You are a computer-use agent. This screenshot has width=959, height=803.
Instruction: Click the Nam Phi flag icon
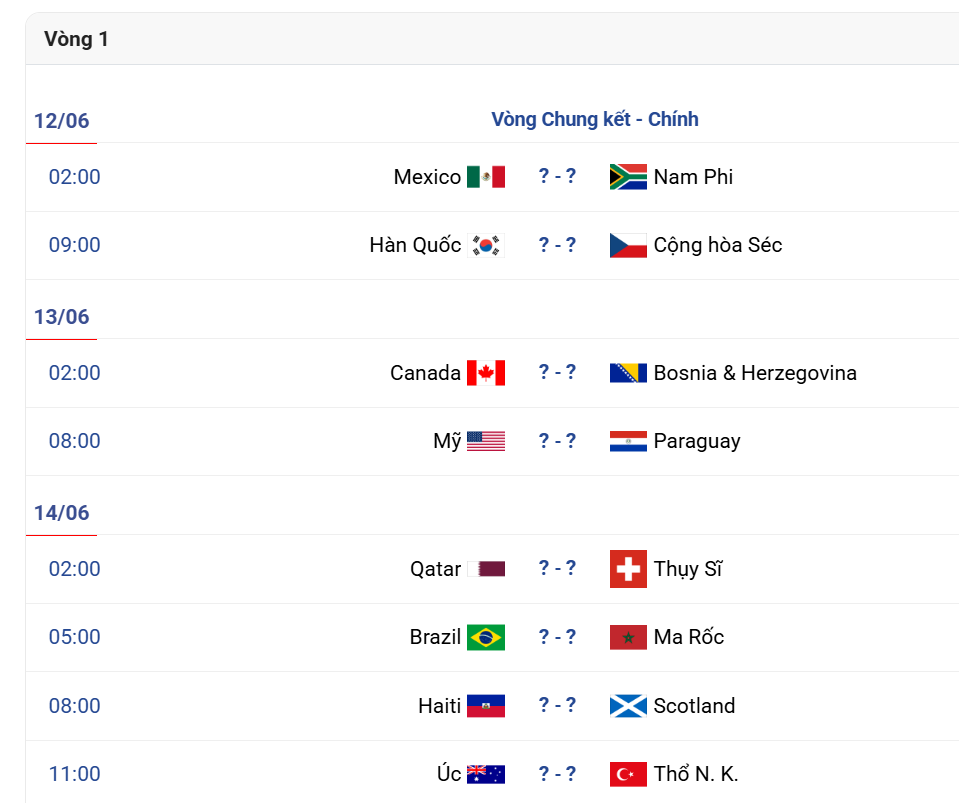click(x=628, y=177)
